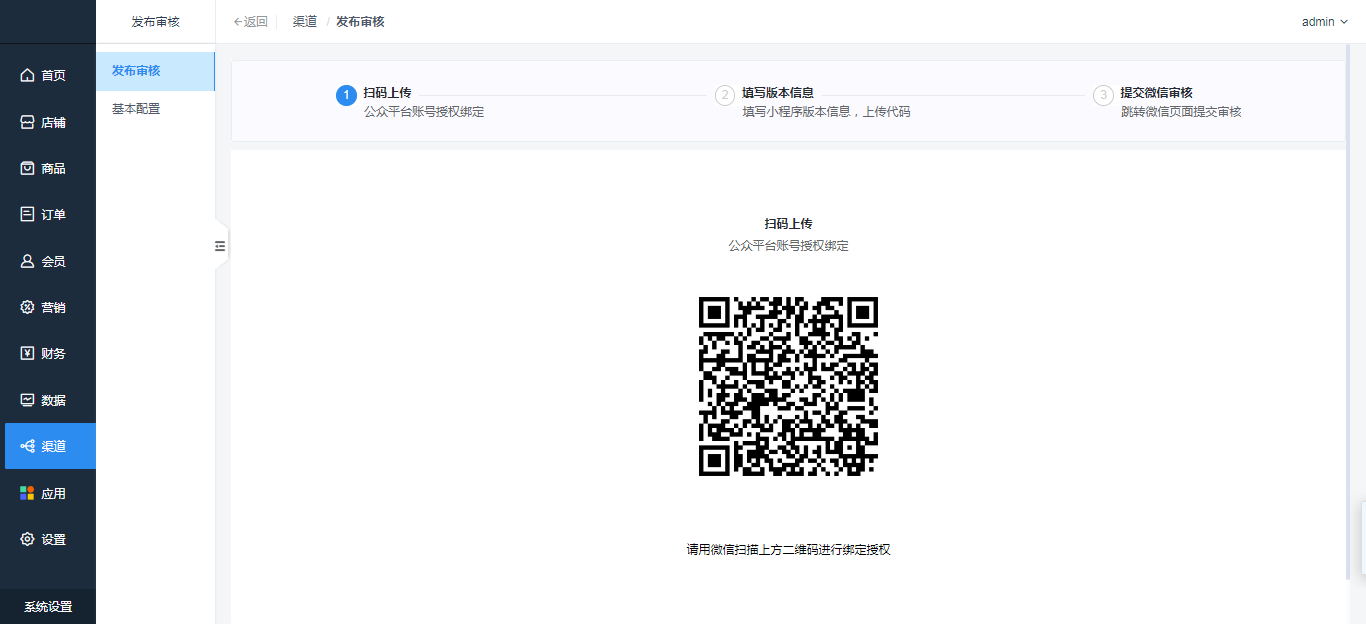Click the 营销 marketing icon
Viewport: 1366px width, 625px height.
[x=27, y=307]
